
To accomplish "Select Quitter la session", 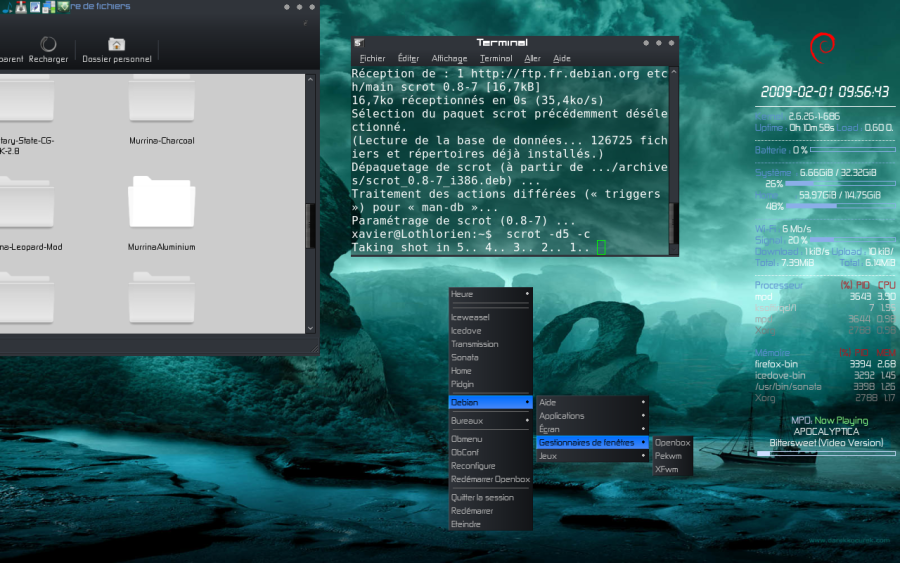I will coord(490,498).
